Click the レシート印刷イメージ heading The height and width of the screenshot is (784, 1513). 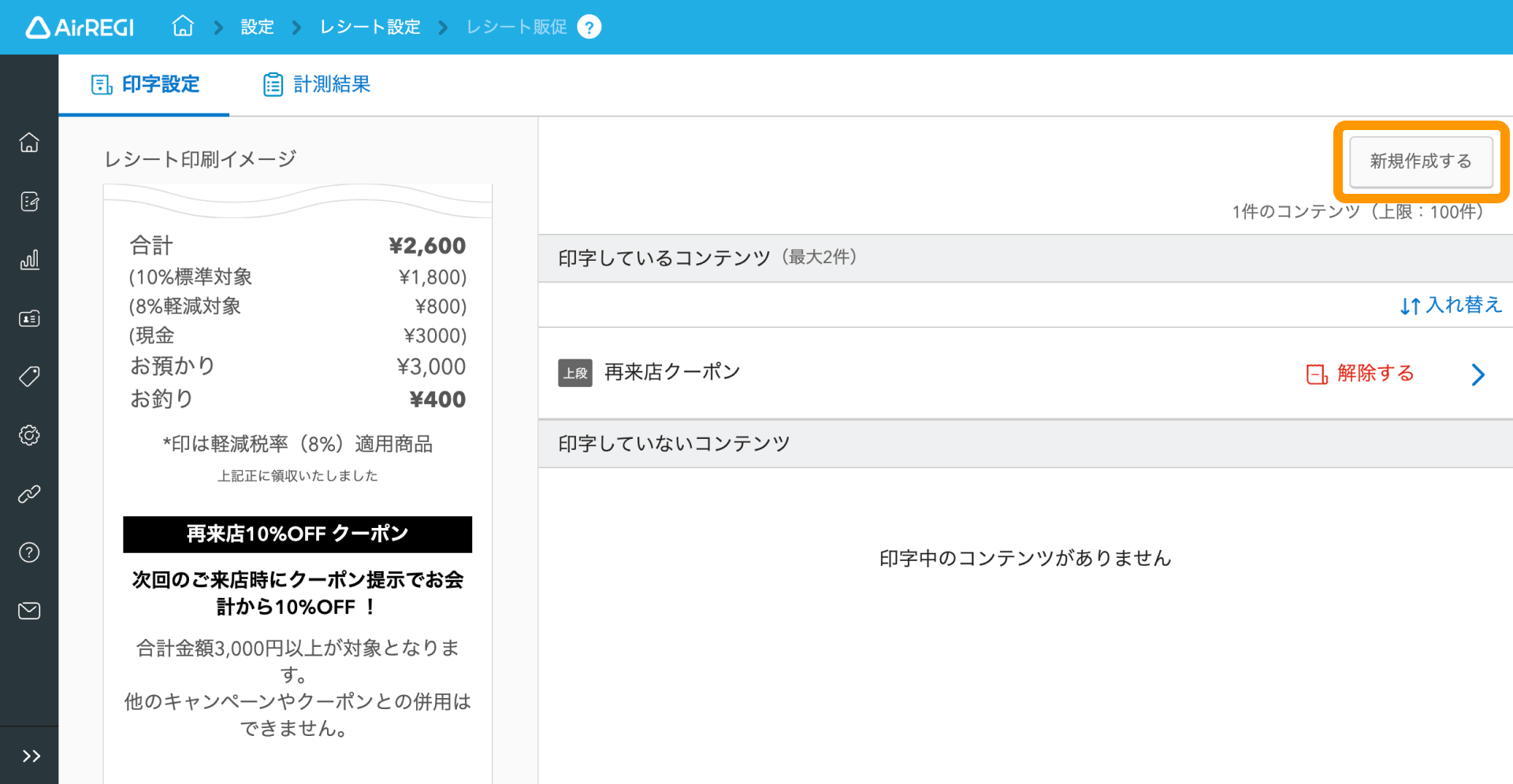tap(200, 159)
